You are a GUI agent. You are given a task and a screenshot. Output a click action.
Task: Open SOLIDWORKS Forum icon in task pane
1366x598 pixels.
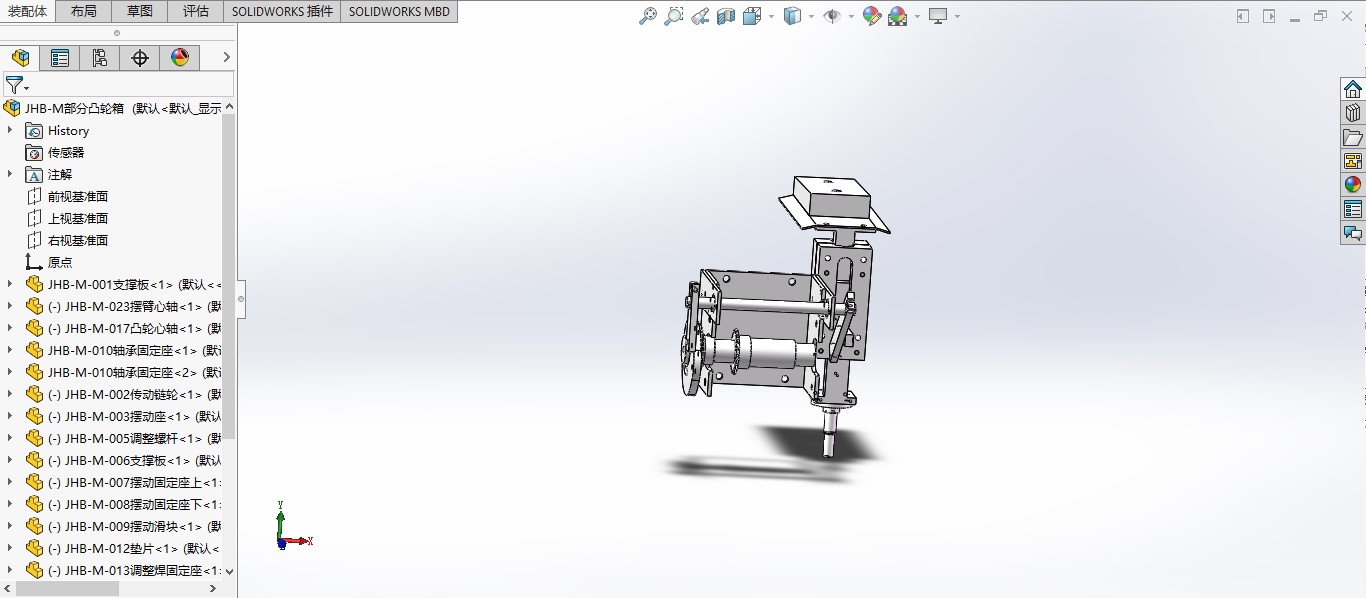1353,233
